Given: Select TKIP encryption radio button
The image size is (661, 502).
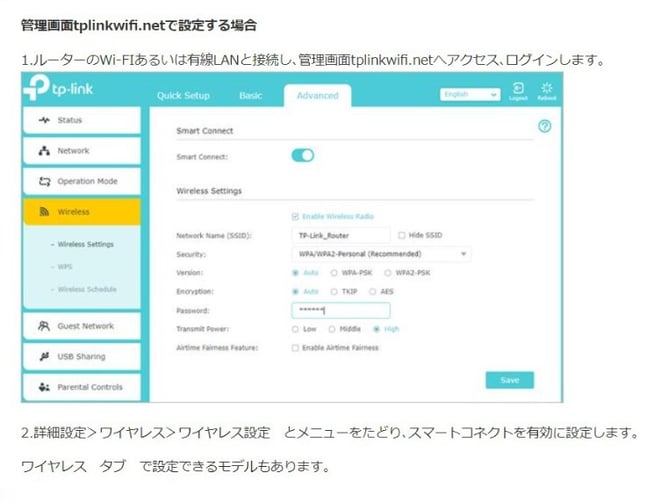Looking at the screenshot, I should [333, 292].
